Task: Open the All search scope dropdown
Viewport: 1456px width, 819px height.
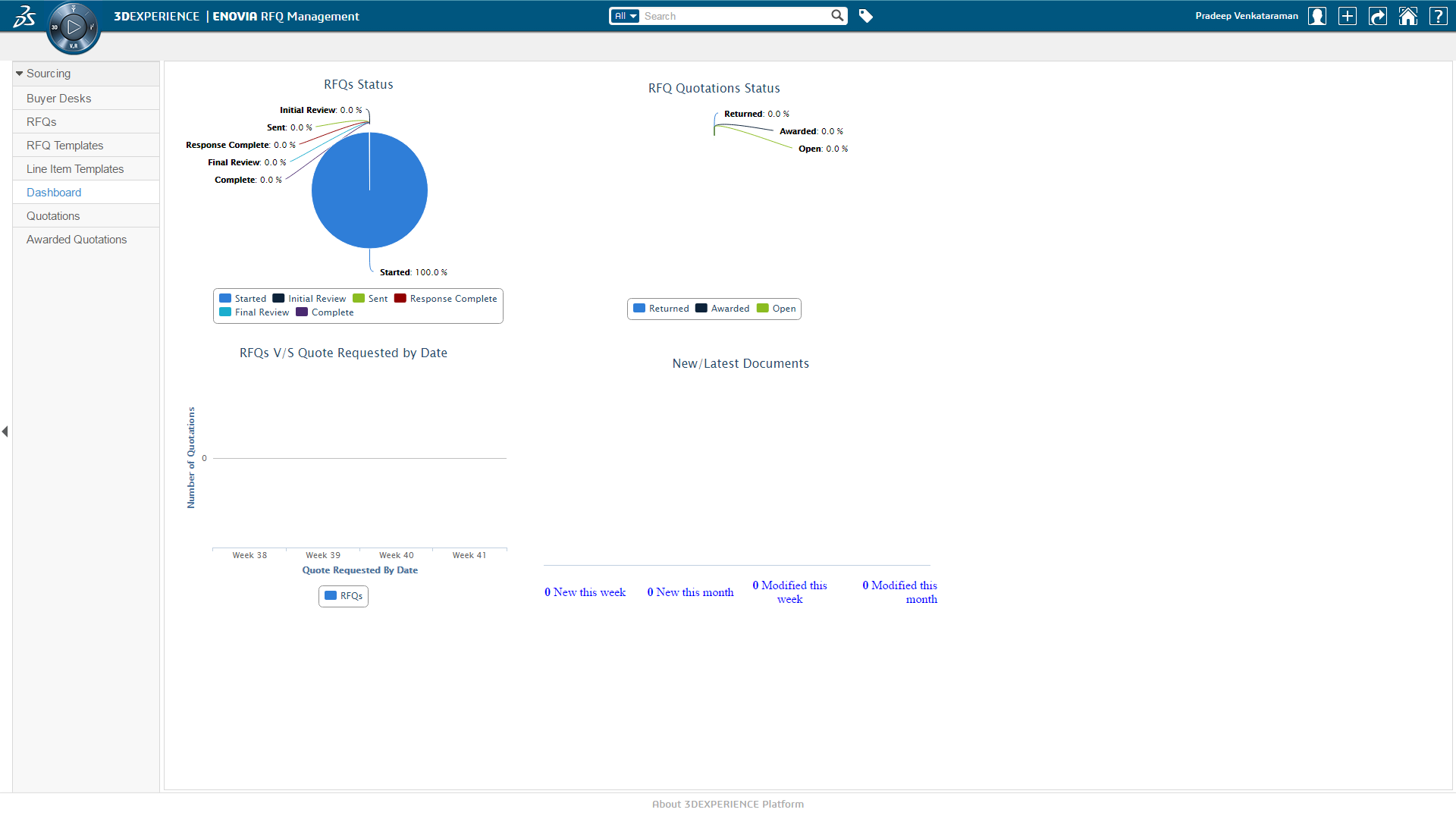Action: 626,16
